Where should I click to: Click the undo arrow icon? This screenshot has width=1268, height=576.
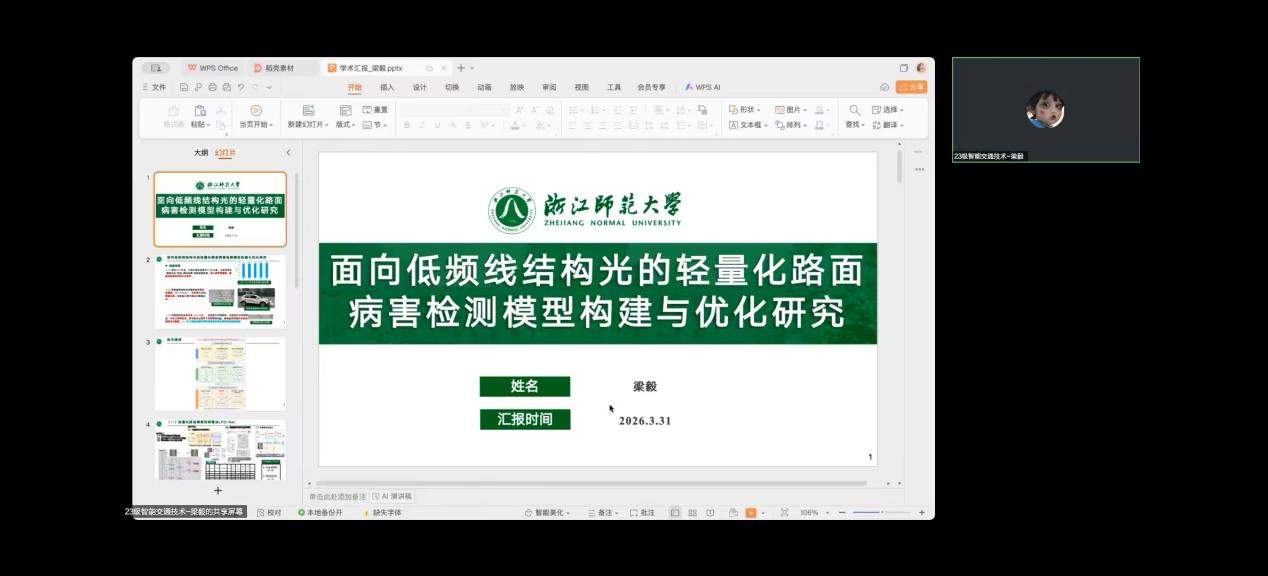click(x=241, y=87)
